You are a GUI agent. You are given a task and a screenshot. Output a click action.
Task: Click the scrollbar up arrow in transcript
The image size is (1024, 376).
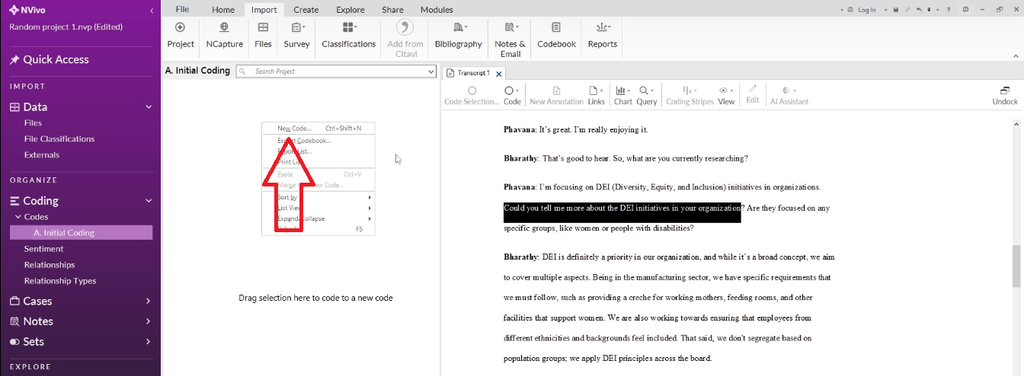(x=1017, y=124)
